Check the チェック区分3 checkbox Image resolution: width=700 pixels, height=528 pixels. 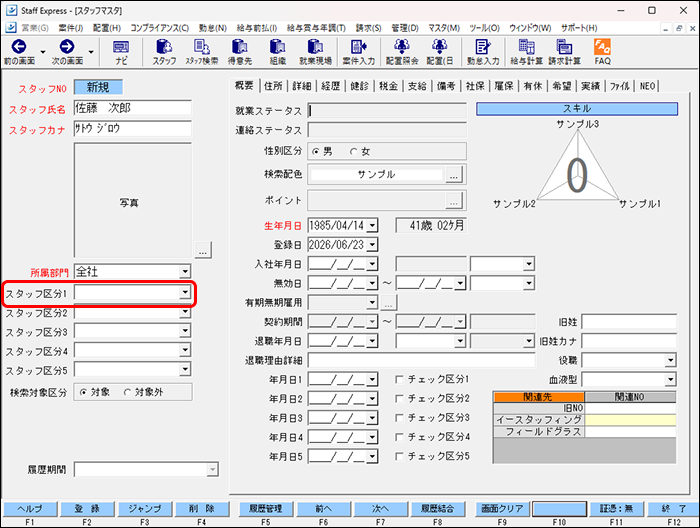pyautogui.click(x=400, y=418)
